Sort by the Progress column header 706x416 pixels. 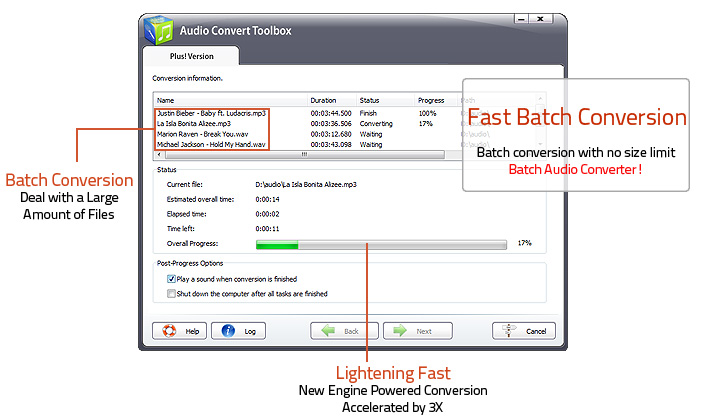point(436,100)
